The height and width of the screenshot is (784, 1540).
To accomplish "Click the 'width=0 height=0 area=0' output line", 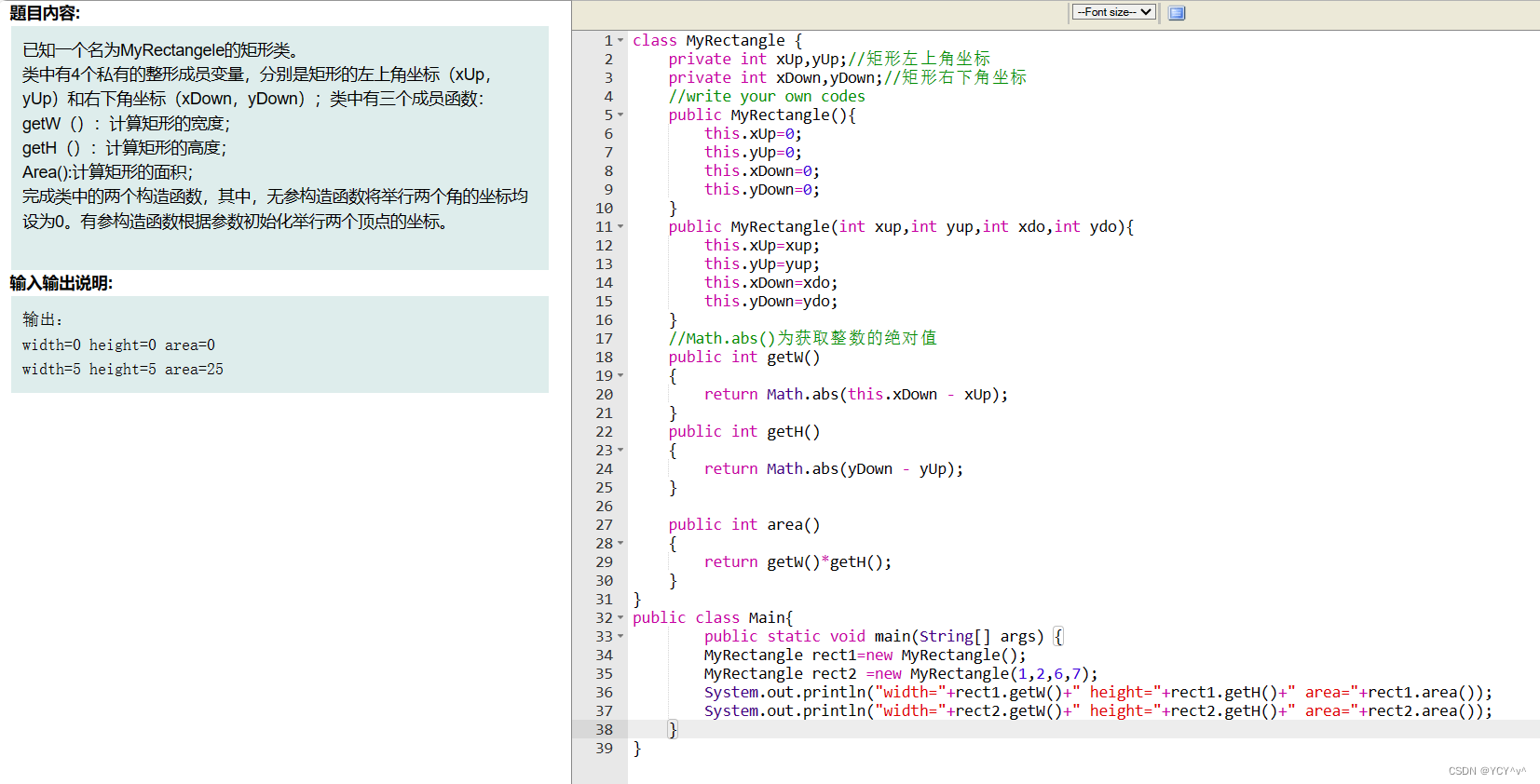I will point(118,345).
